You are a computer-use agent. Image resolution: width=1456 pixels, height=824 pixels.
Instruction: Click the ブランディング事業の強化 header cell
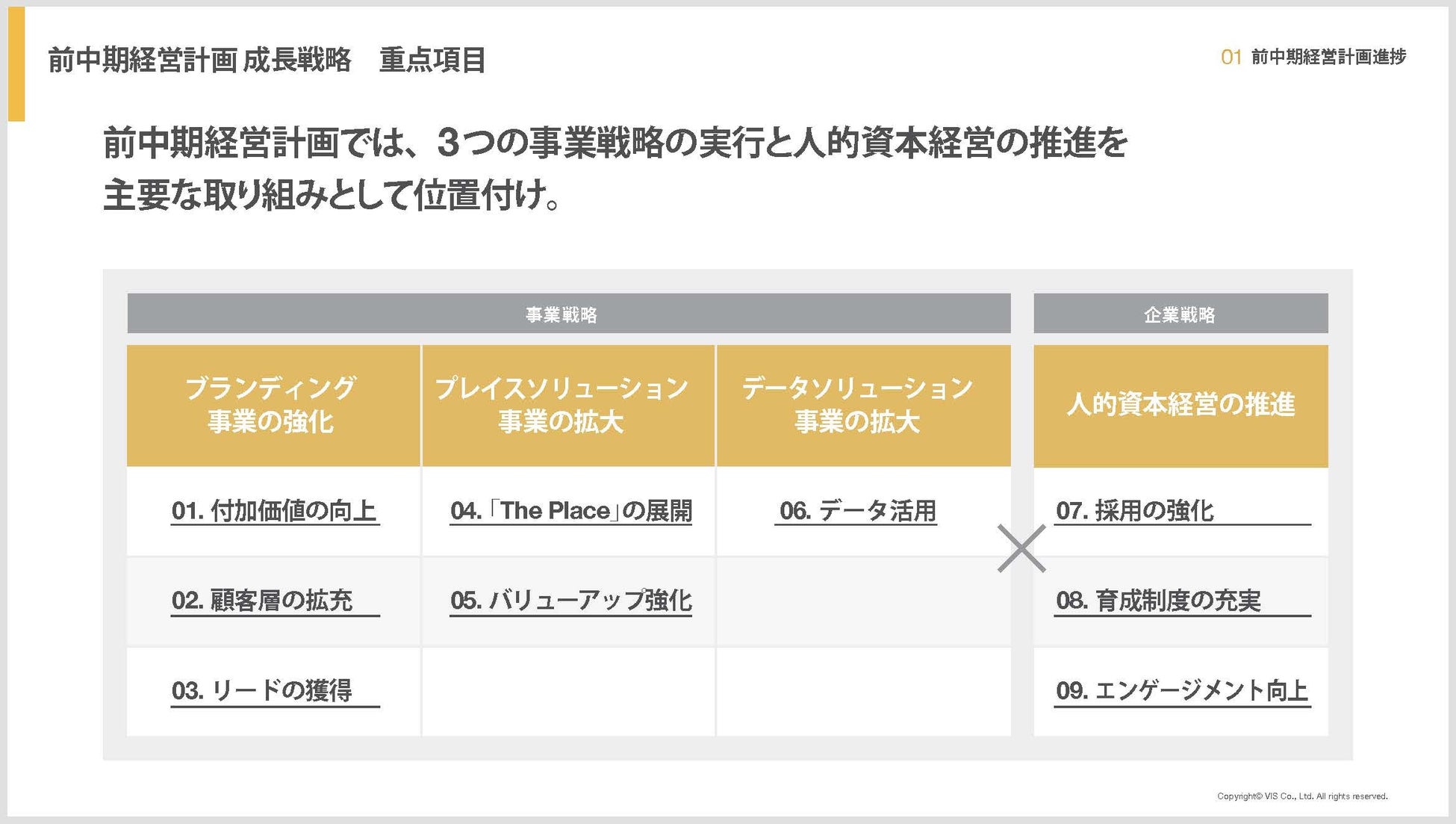coord(273,405)
